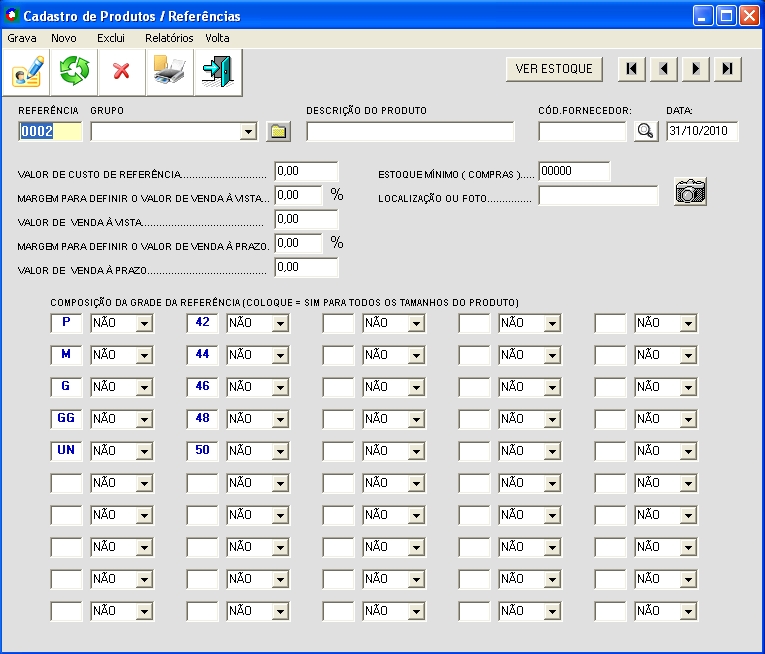The width and height of the screenshot is (765, 654).
Task: Click the size box labeled 42
Action: [202, 323]
